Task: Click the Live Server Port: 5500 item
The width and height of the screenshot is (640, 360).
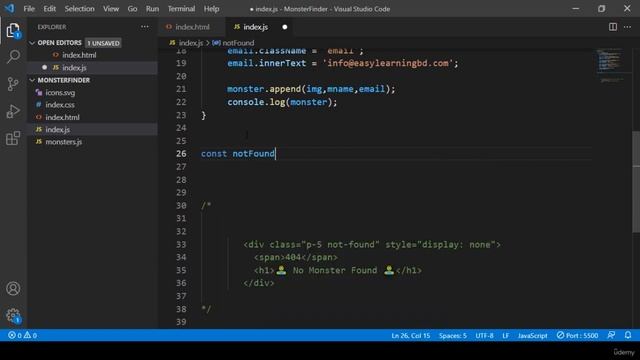Action: (x=577, y=336)
